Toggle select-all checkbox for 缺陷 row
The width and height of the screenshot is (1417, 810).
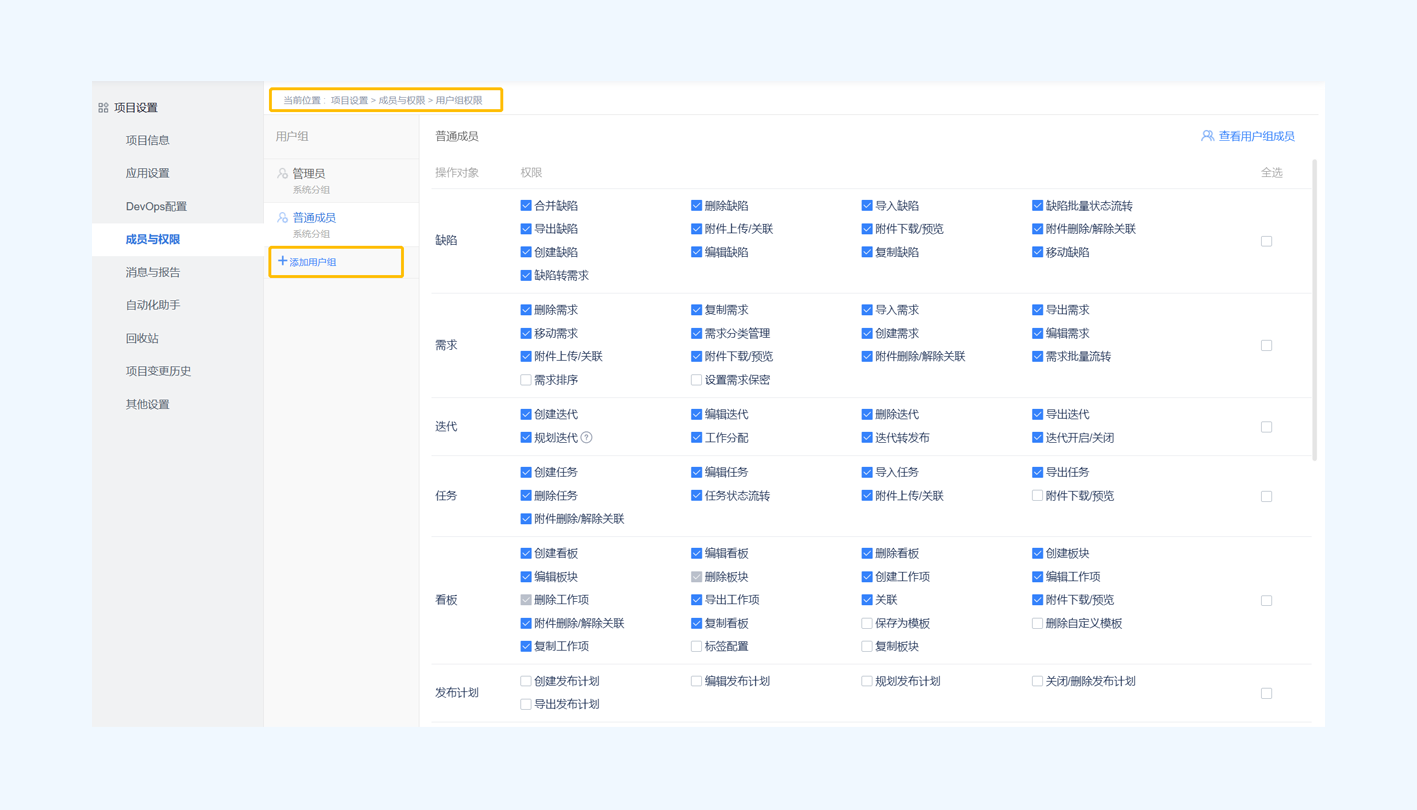click(1266, 241)
